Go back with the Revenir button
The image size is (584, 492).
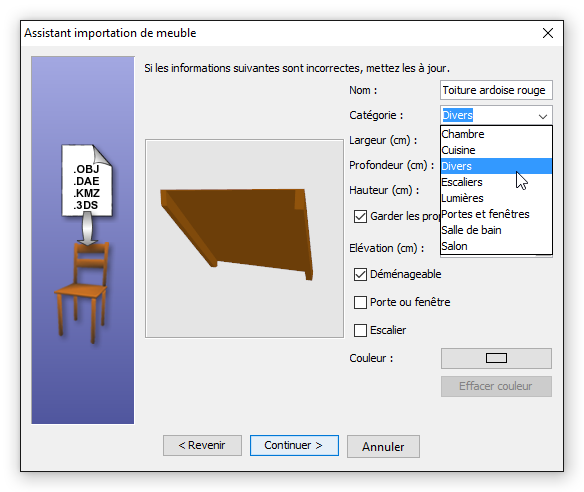pos(202,445)
